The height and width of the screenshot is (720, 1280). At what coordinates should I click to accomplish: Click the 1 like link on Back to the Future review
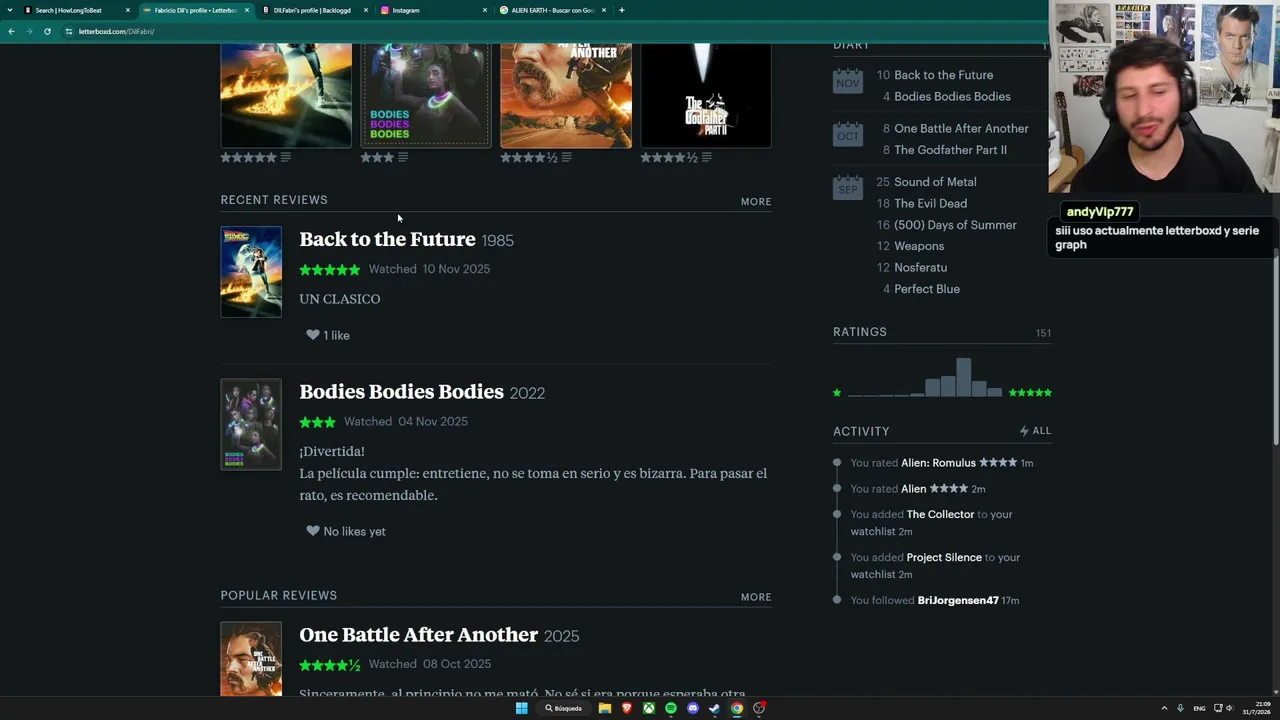click(x=336, y=336)
